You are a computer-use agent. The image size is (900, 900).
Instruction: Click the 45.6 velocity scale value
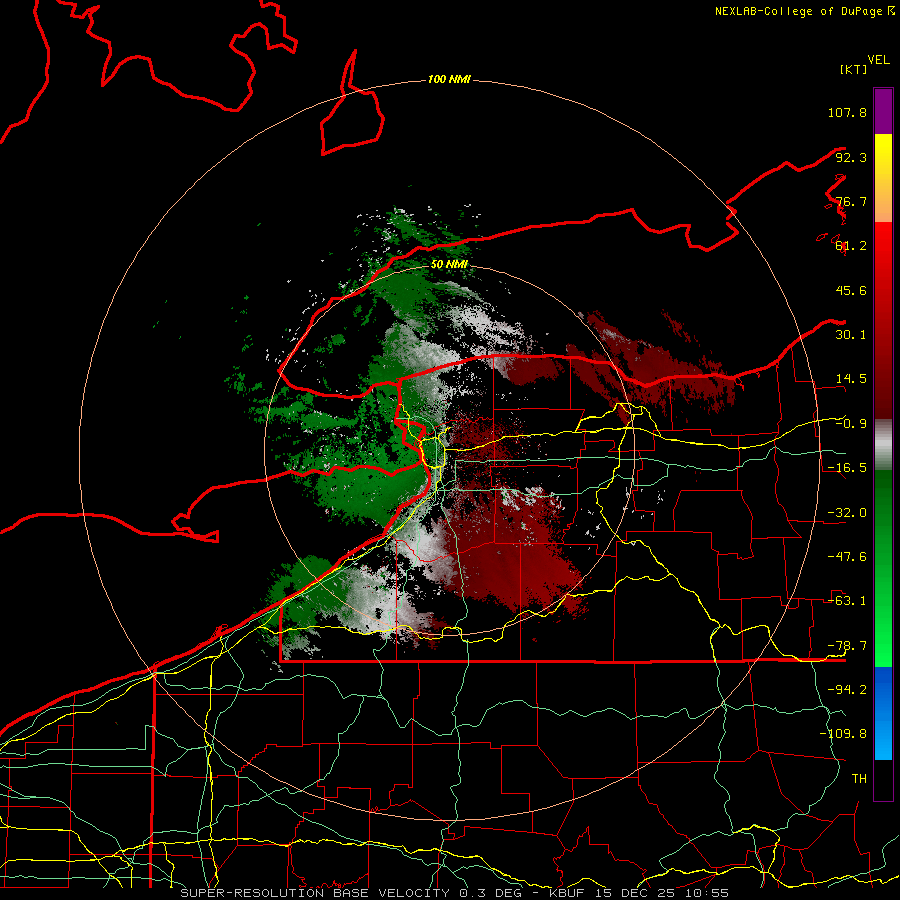point(851,290)
